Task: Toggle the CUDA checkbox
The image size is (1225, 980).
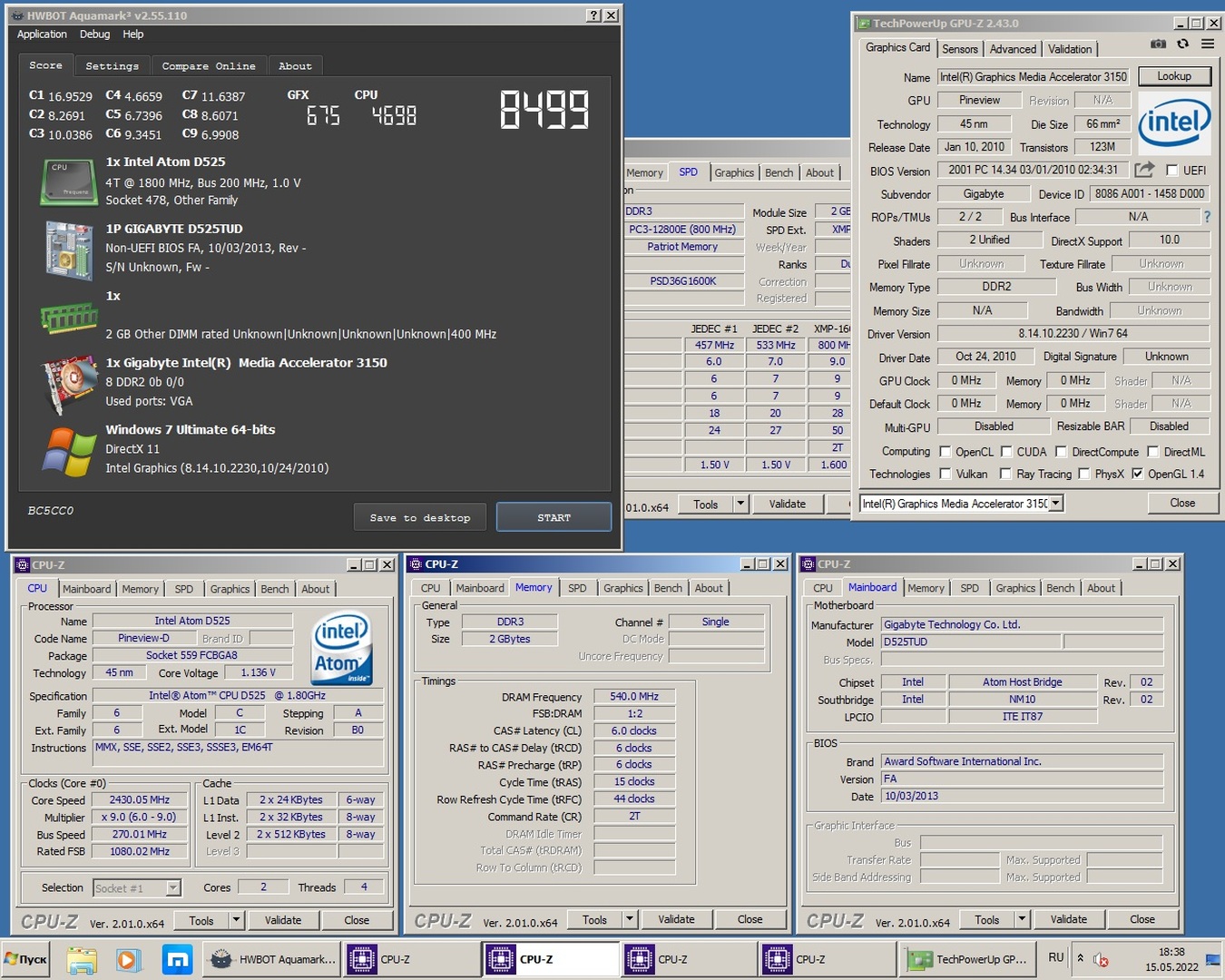Action: 1006,451
